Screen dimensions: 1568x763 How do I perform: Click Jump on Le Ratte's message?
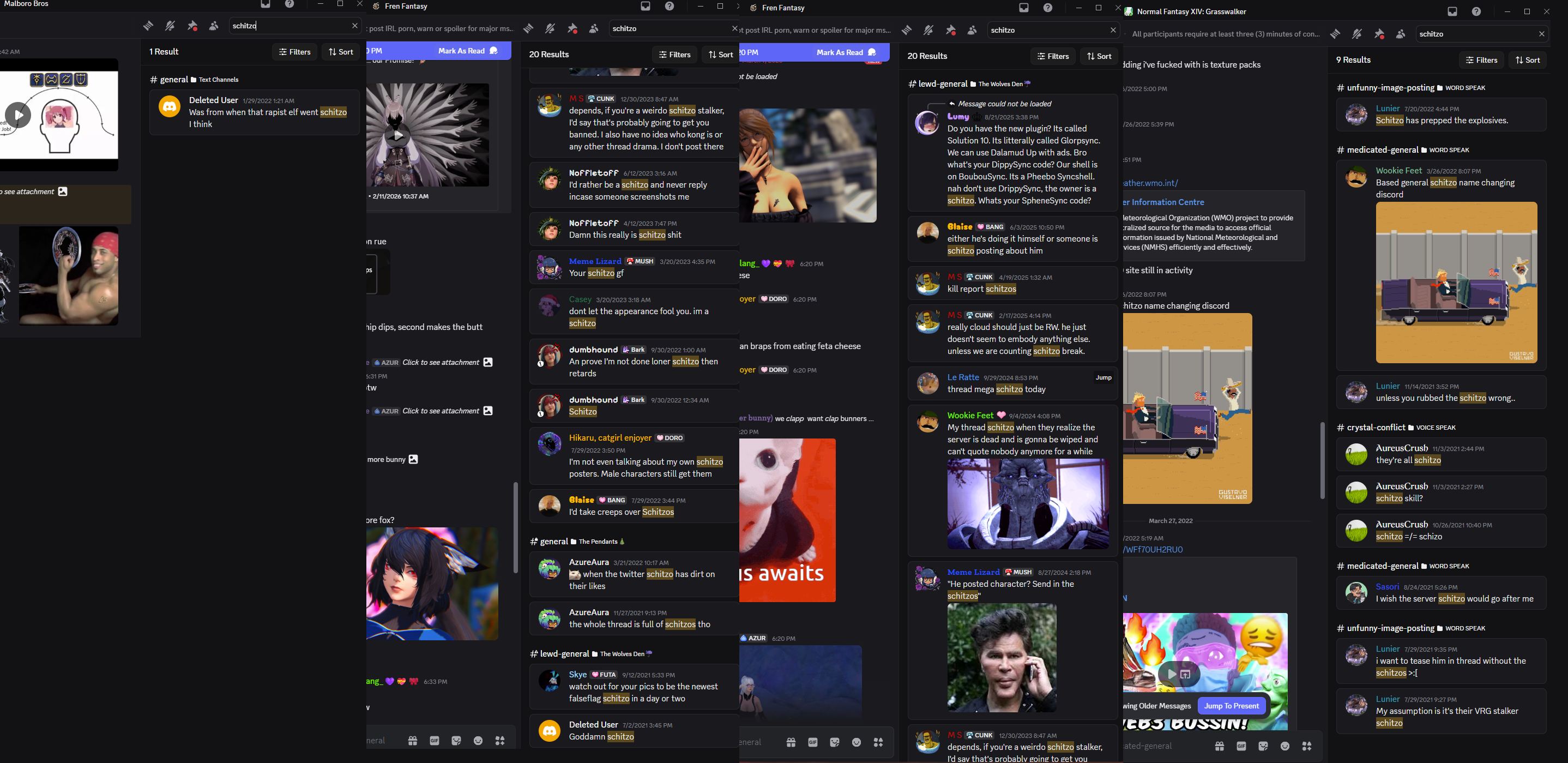pos(1103,377)
